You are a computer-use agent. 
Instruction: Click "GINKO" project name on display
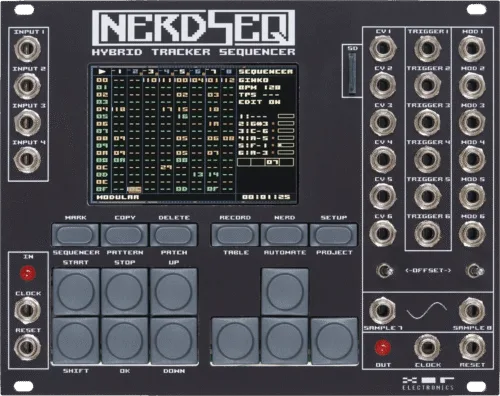point(254,80)
